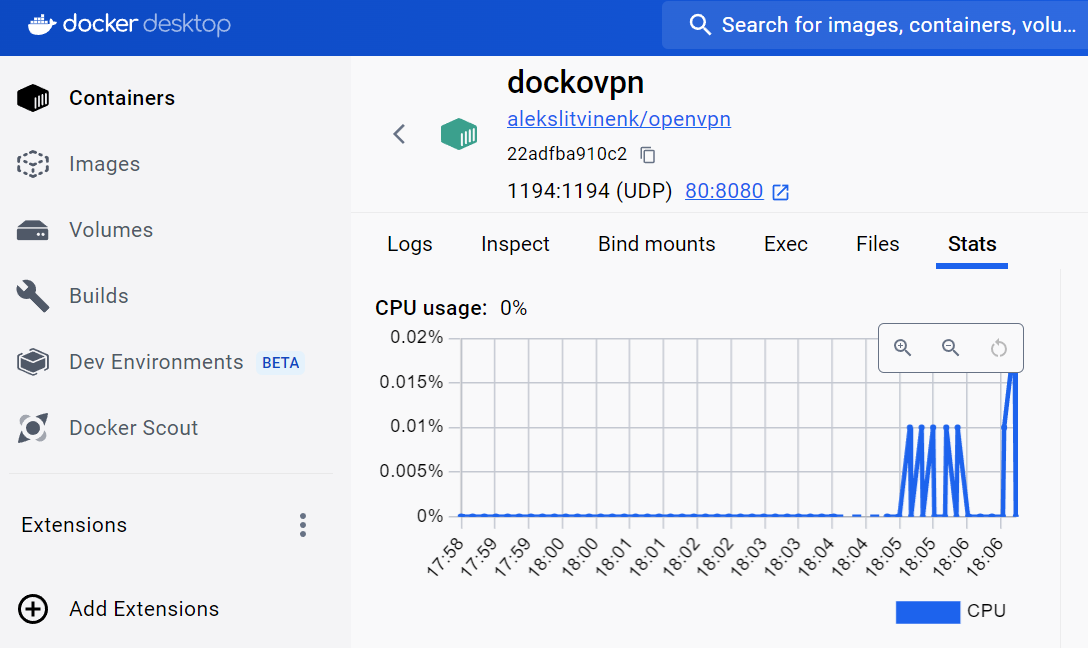Zoom out on the CPU chart
This screenshot has width=1088, height=648.
pos(951,348)
